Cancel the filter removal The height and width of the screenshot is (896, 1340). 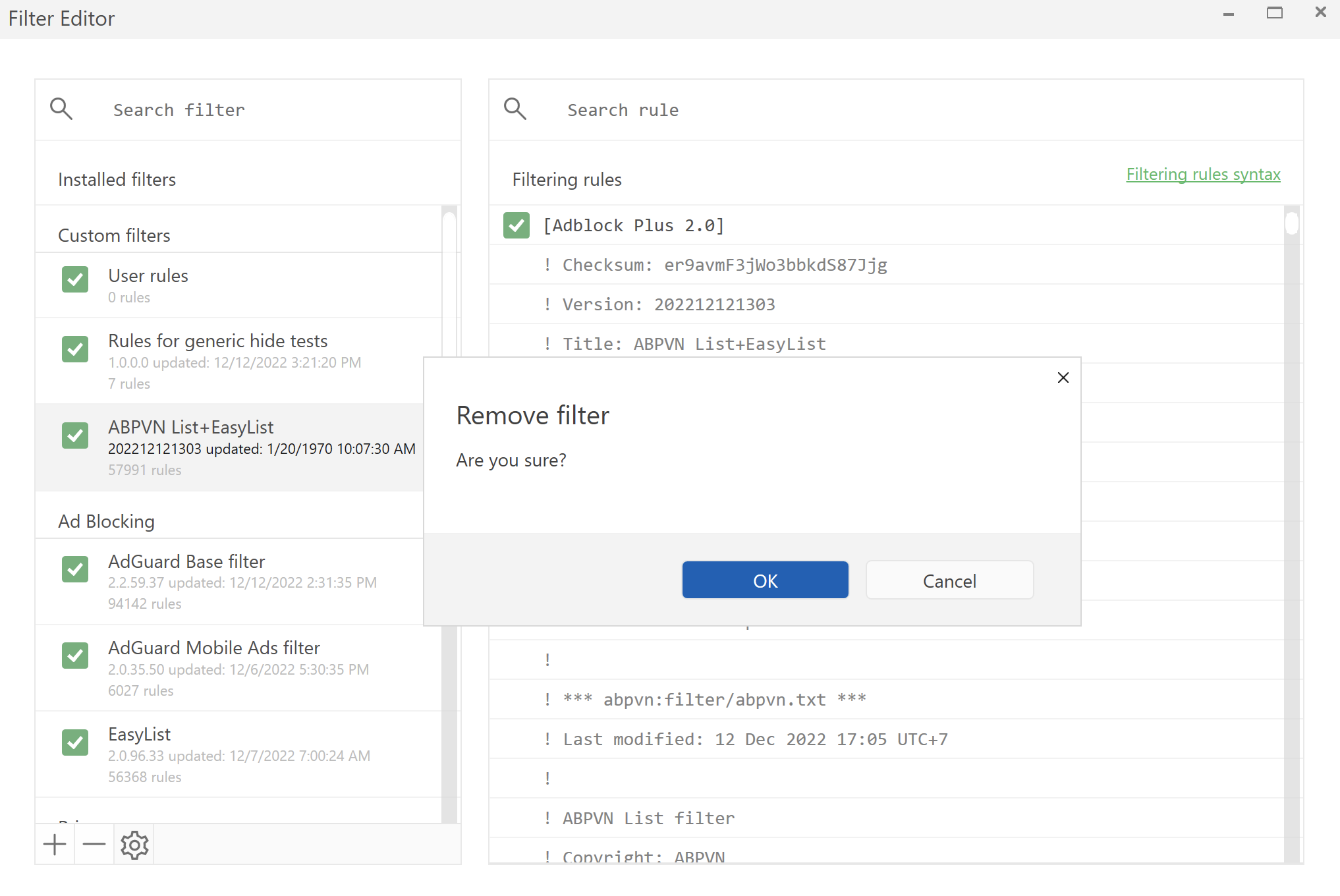(x=949, y=580)
